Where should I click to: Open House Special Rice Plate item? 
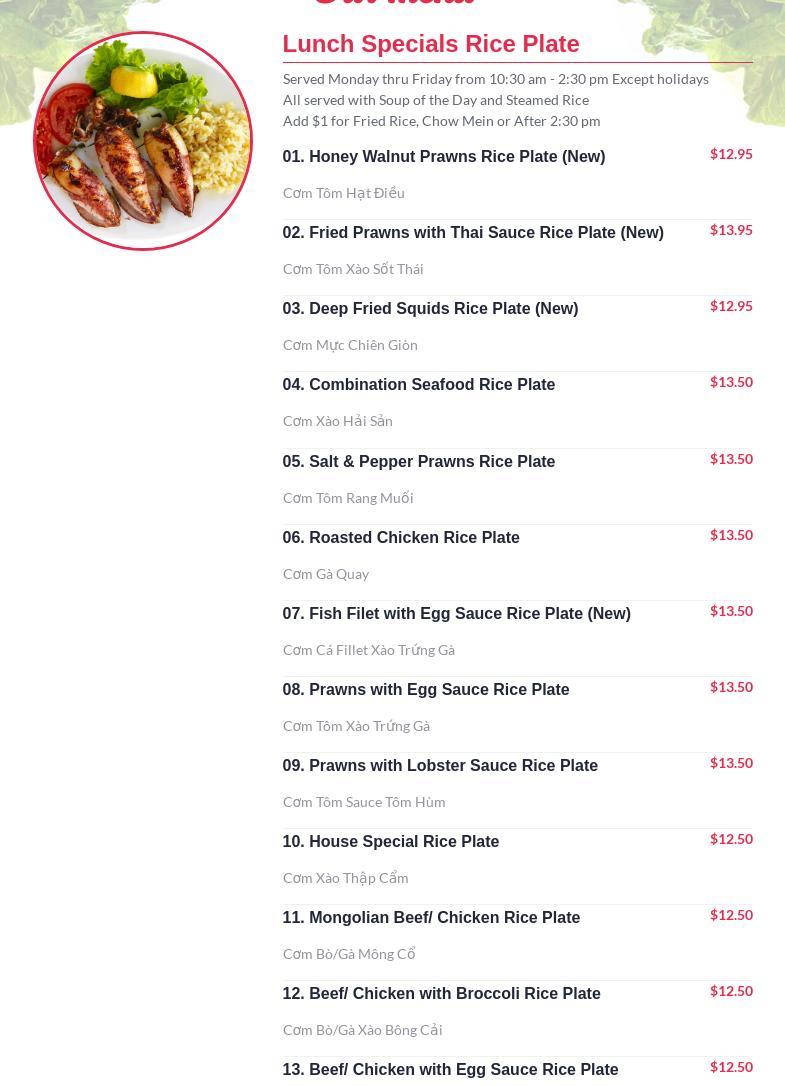pyautogui.click(x=391, y=842)
